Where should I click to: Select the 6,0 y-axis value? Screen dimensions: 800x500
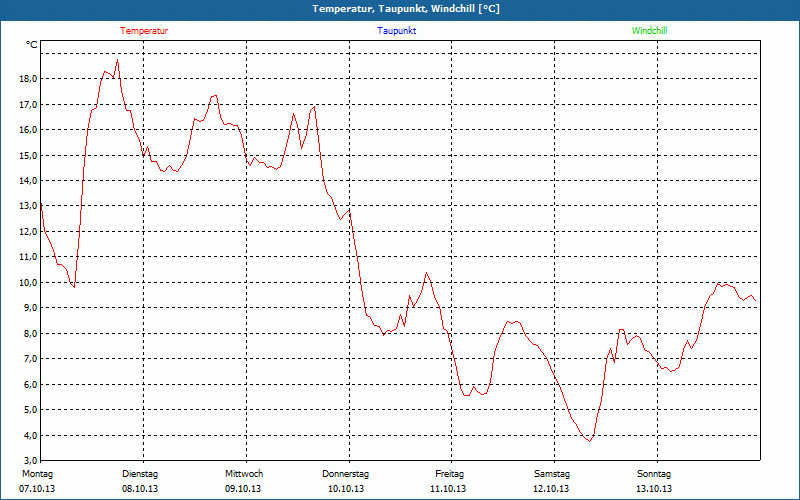coord(30,384)
